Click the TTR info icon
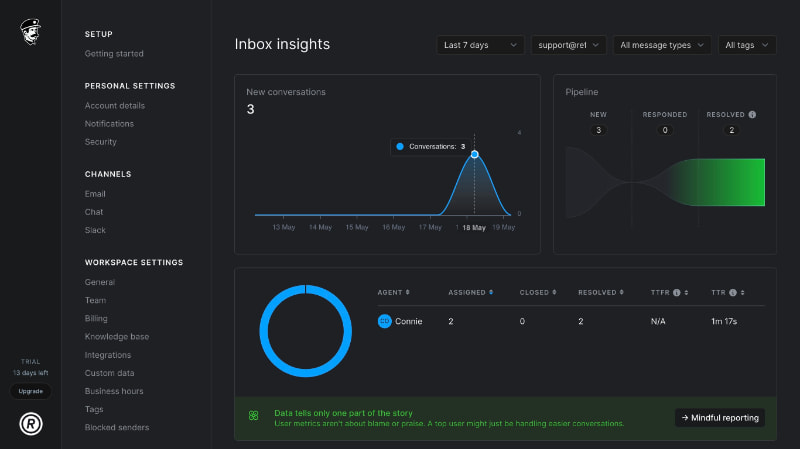Screen dimensions: 800x449 (733, 292)
